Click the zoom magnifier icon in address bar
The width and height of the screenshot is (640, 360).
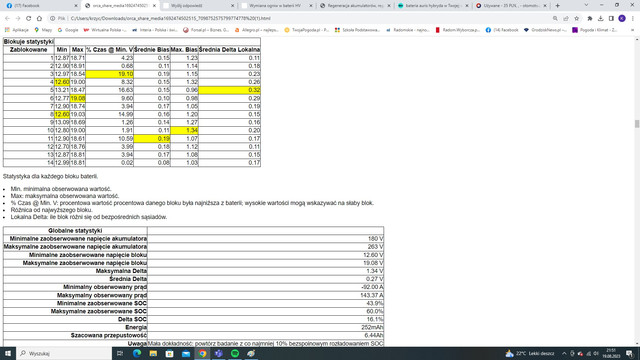pyautogui.click(x=555, y=18)
